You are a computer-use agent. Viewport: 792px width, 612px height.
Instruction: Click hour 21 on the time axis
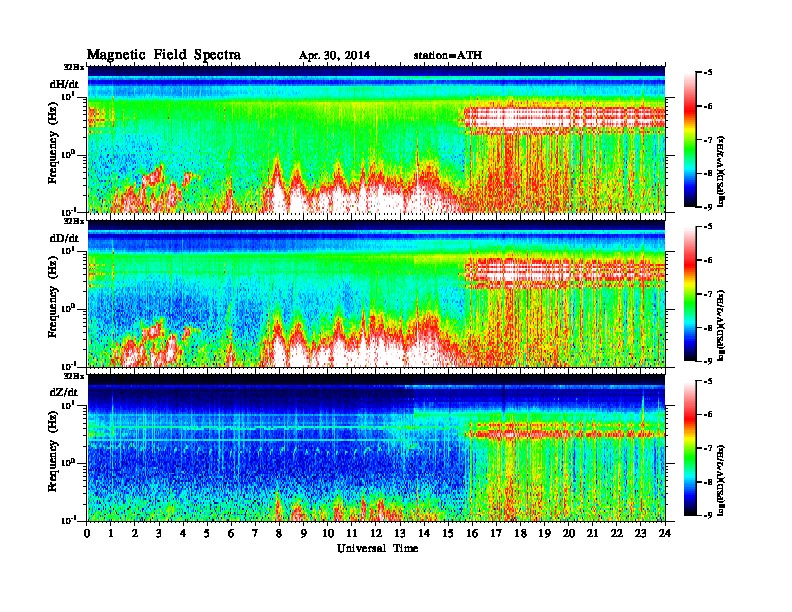coord(592,533)
